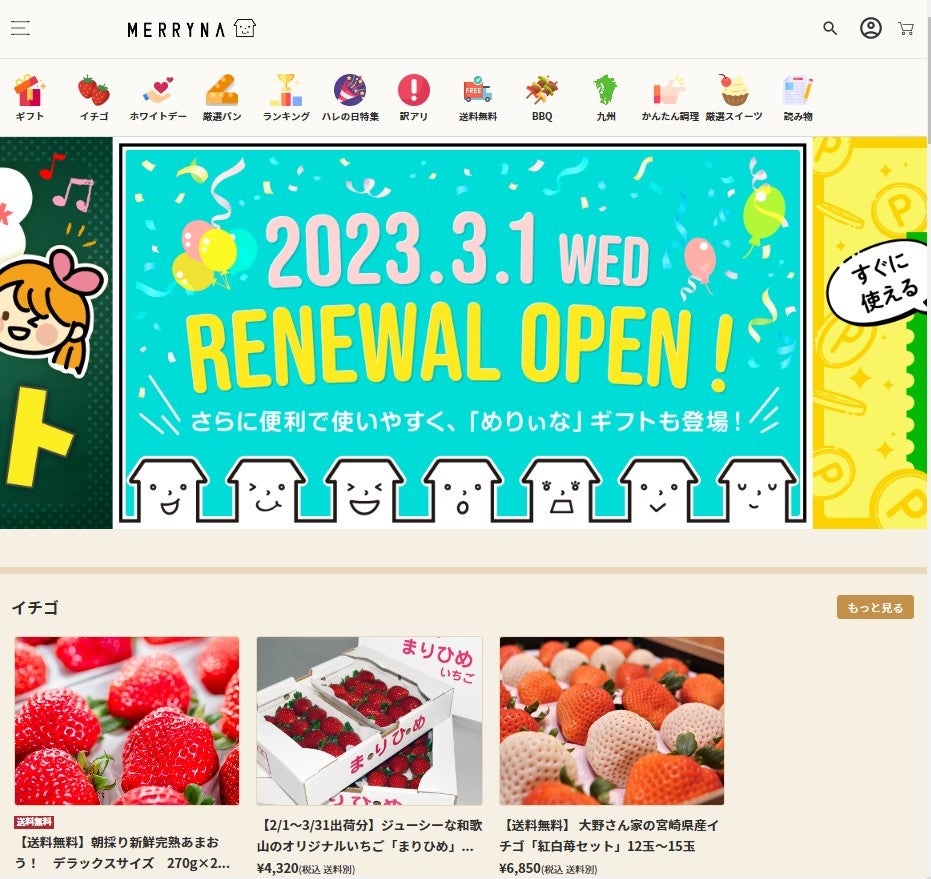Click the search magnifier icon
The image size is (931, 879).
click(x=829, y=28)
